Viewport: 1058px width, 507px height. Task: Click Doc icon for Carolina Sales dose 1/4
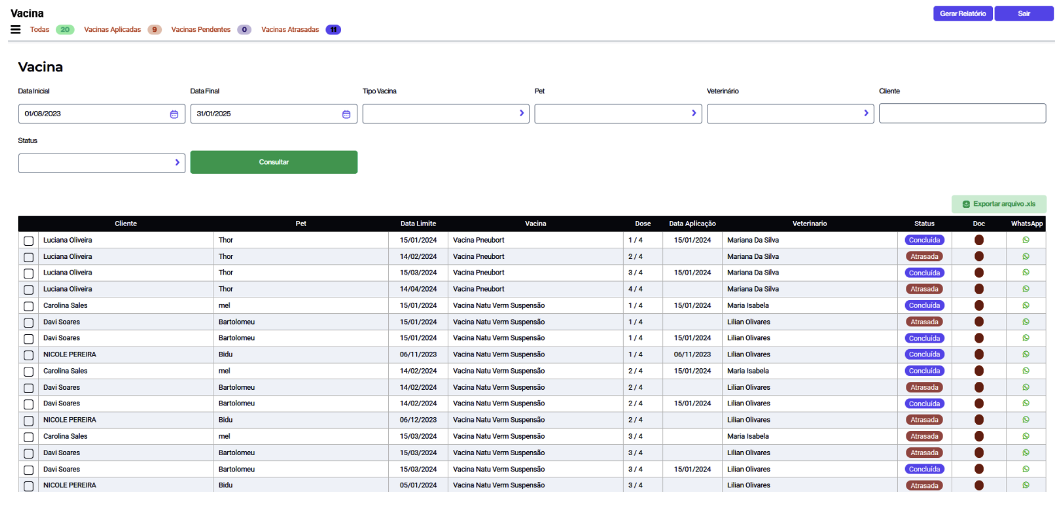pos(979,306)
